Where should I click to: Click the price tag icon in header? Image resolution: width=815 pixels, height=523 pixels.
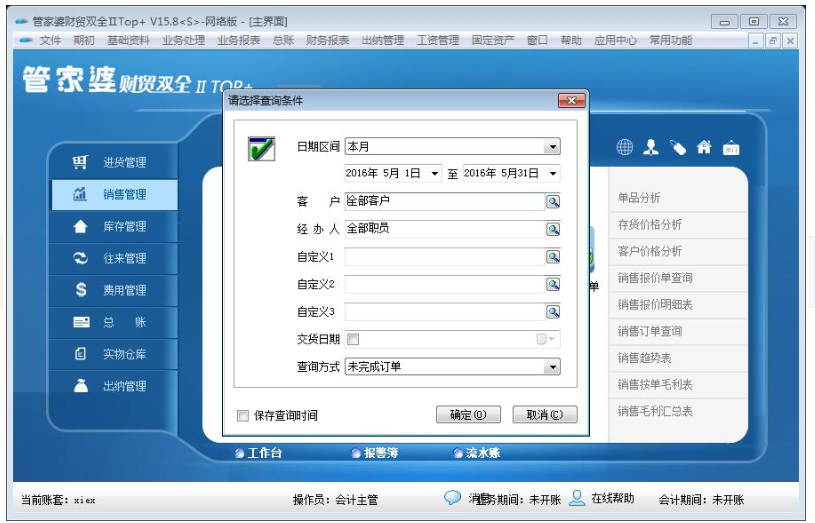click(x=678, y=148)
